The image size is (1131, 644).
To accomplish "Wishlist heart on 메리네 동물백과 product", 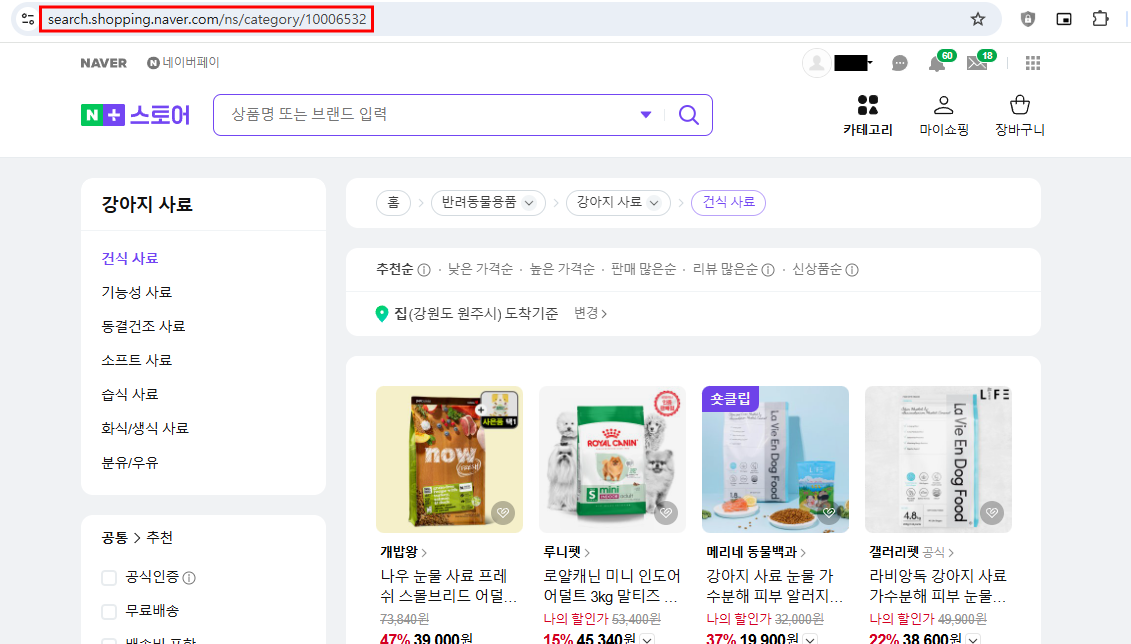I will (x=829, y=513).
